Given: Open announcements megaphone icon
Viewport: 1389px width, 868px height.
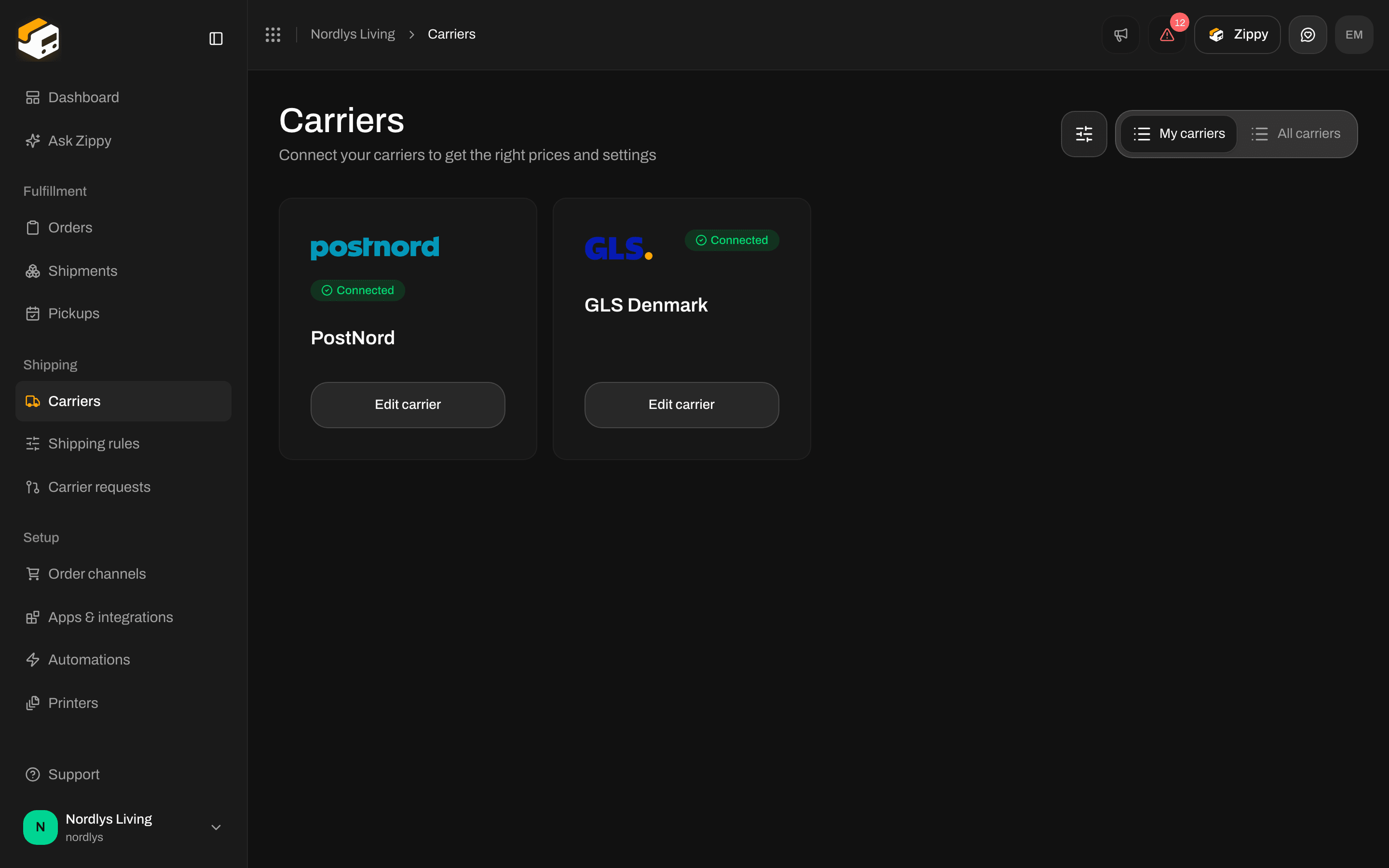Looking at the screenshot, I should (1120, 34).
